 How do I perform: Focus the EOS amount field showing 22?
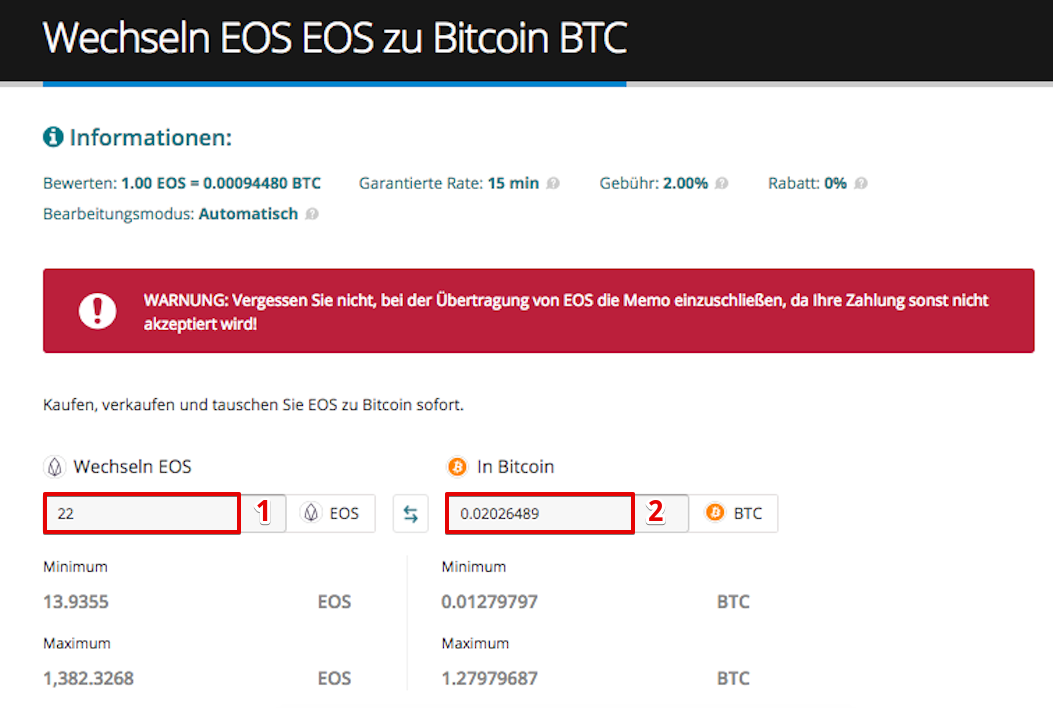pyautogui.click(x=142, y=514)
